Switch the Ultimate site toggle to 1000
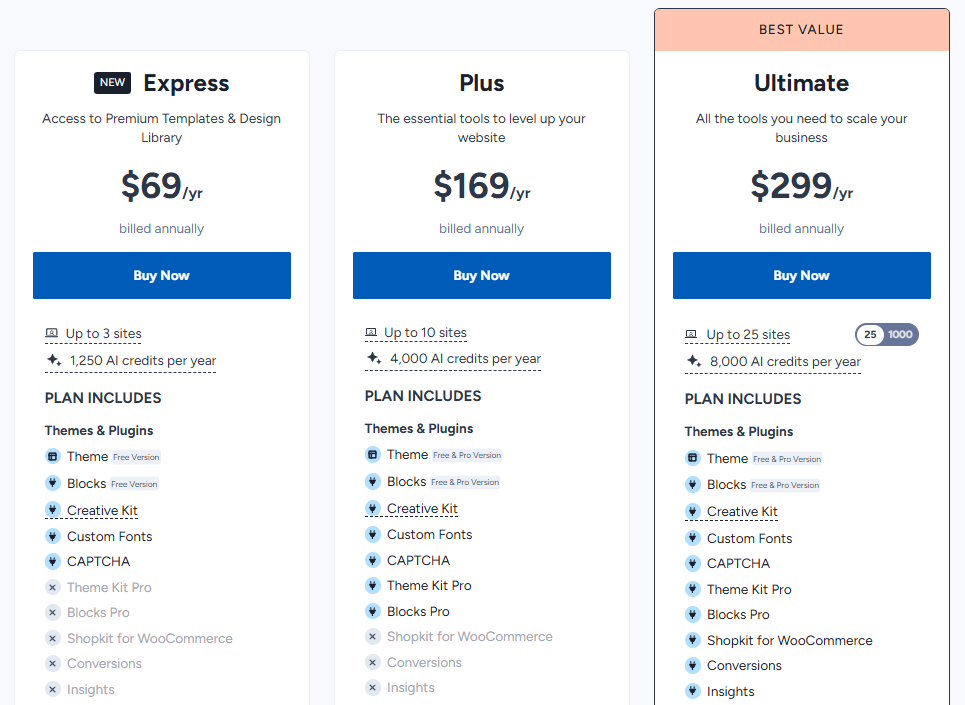The width and height of the screenshot is (965, 705). [x=901, y=334]
